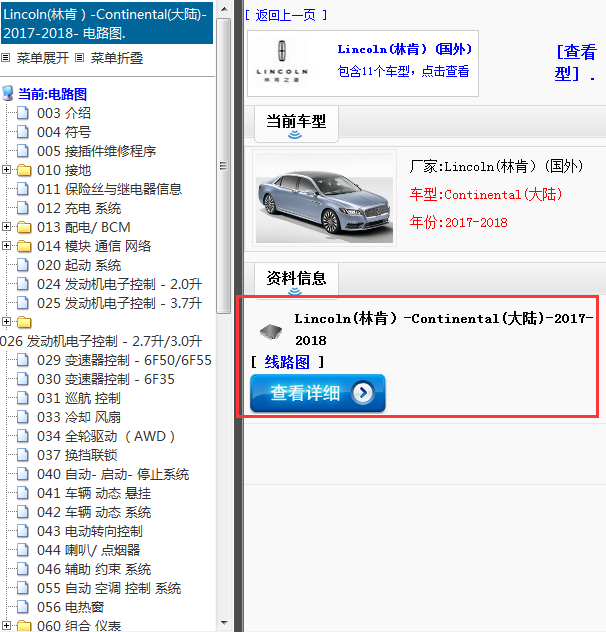
Task: Click the page icon for 005 接插件维修程序
Action: (23, 151)
